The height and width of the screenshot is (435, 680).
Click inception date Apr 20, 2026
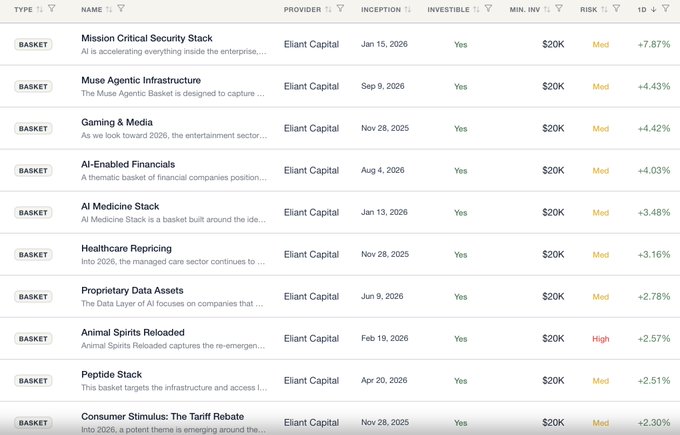pos(384,381)
